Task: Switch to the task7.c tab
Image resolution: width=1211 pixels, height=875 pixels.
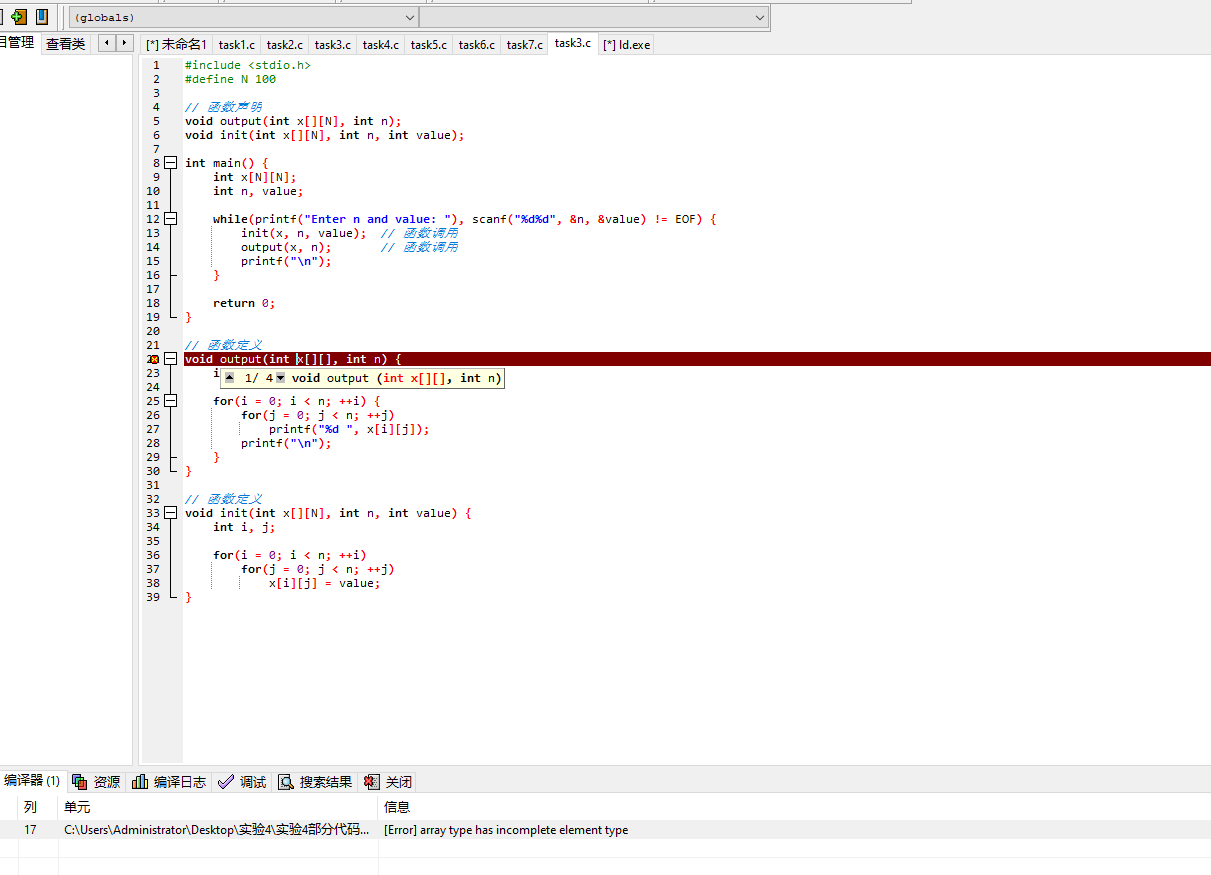Action: click(x=525, y=44)
